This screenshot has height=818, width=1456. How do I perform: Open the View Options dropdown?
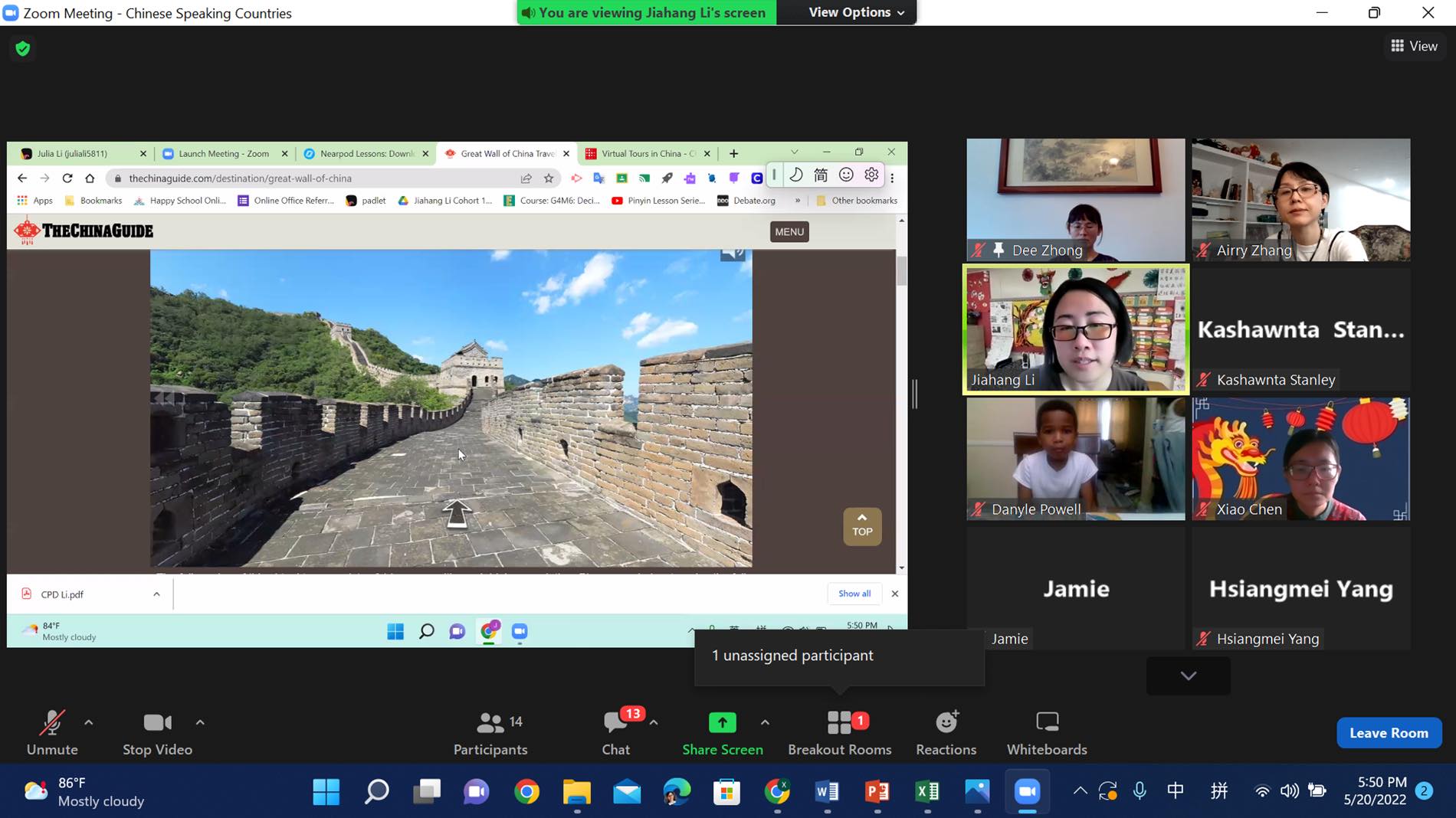[x=856, y=12]
